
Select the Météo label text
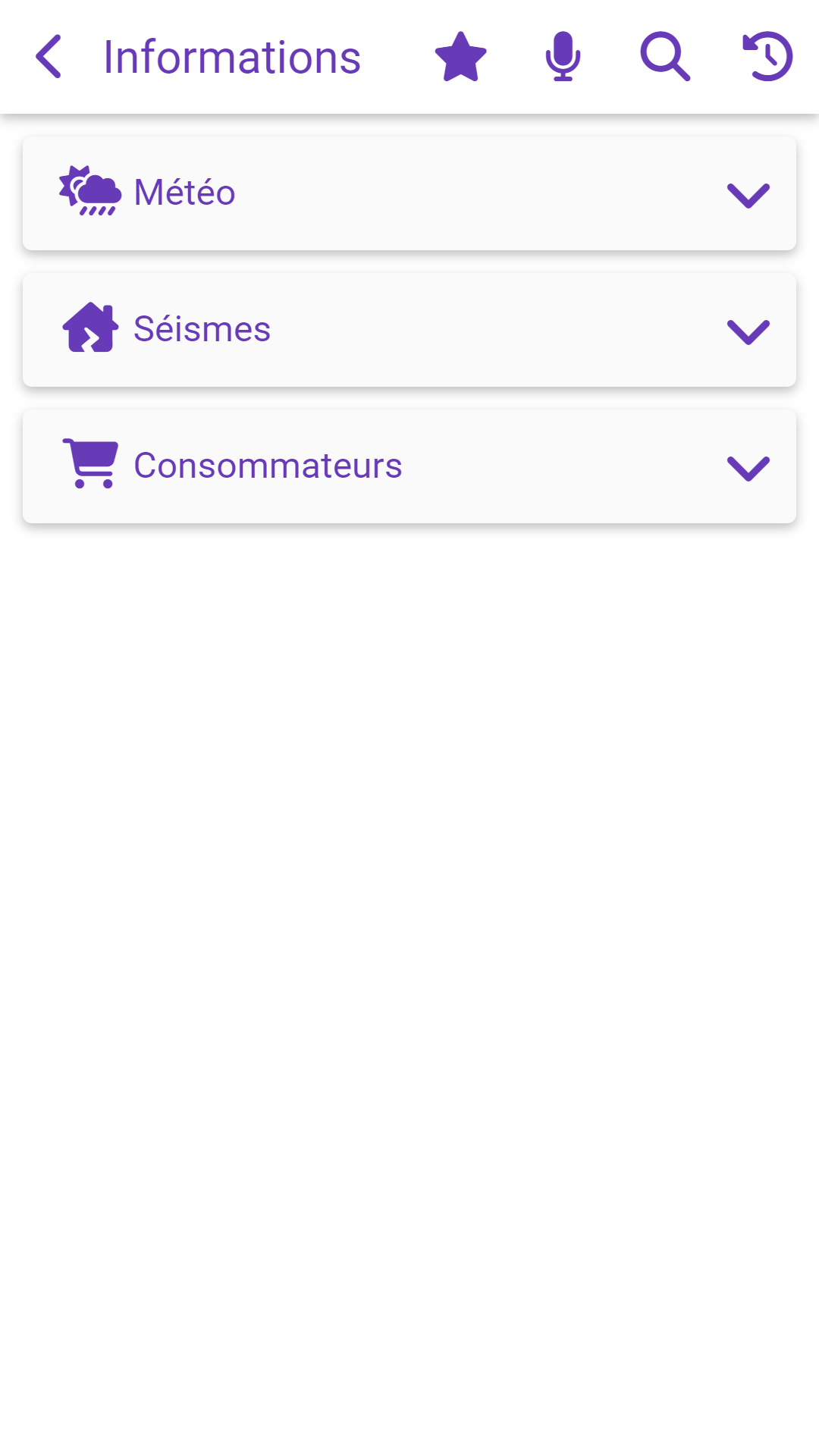(184, 193)
